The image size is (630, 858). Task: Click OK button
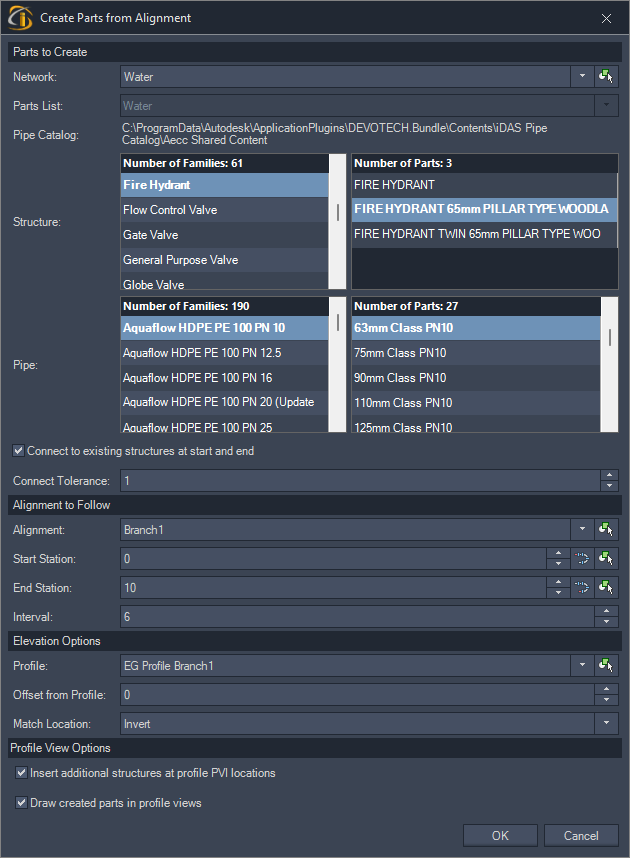[500, 836]
